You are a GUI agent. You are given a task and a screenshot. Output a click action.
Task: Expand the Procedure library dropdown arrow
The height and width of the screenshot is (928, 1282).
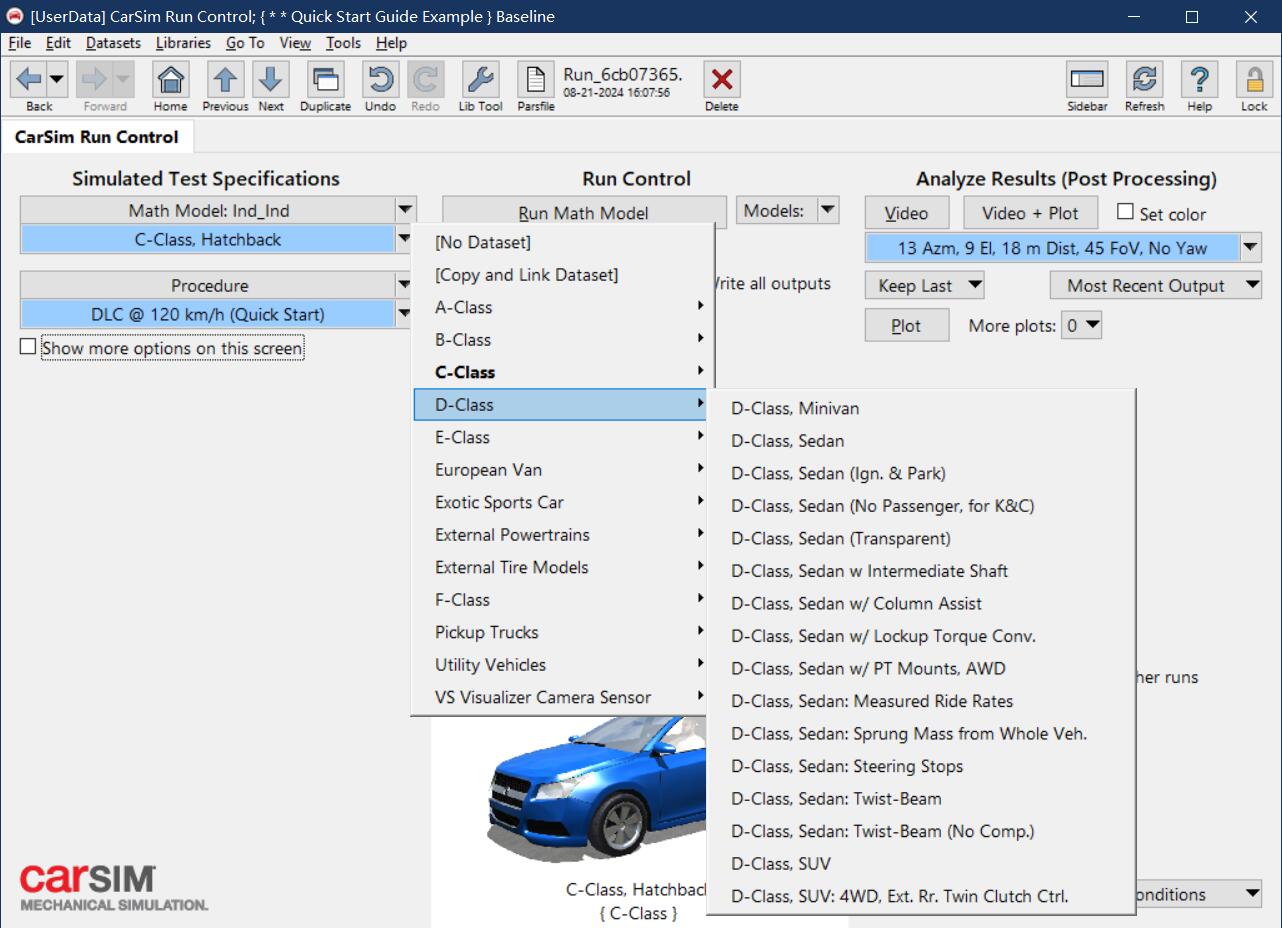pyautogui.click(x=405, y=285)
